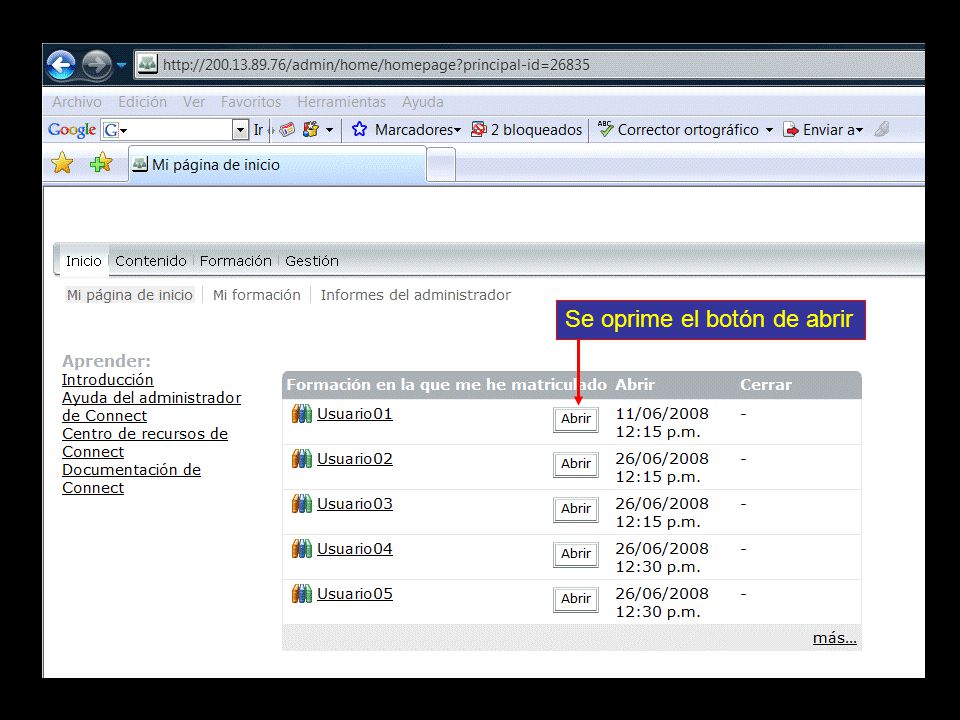Image resolution: width=960 pixels, height=720 pixels.
Task: Open the Usuario02 course link
Action: pyautogui.click(x=354, y=459)
